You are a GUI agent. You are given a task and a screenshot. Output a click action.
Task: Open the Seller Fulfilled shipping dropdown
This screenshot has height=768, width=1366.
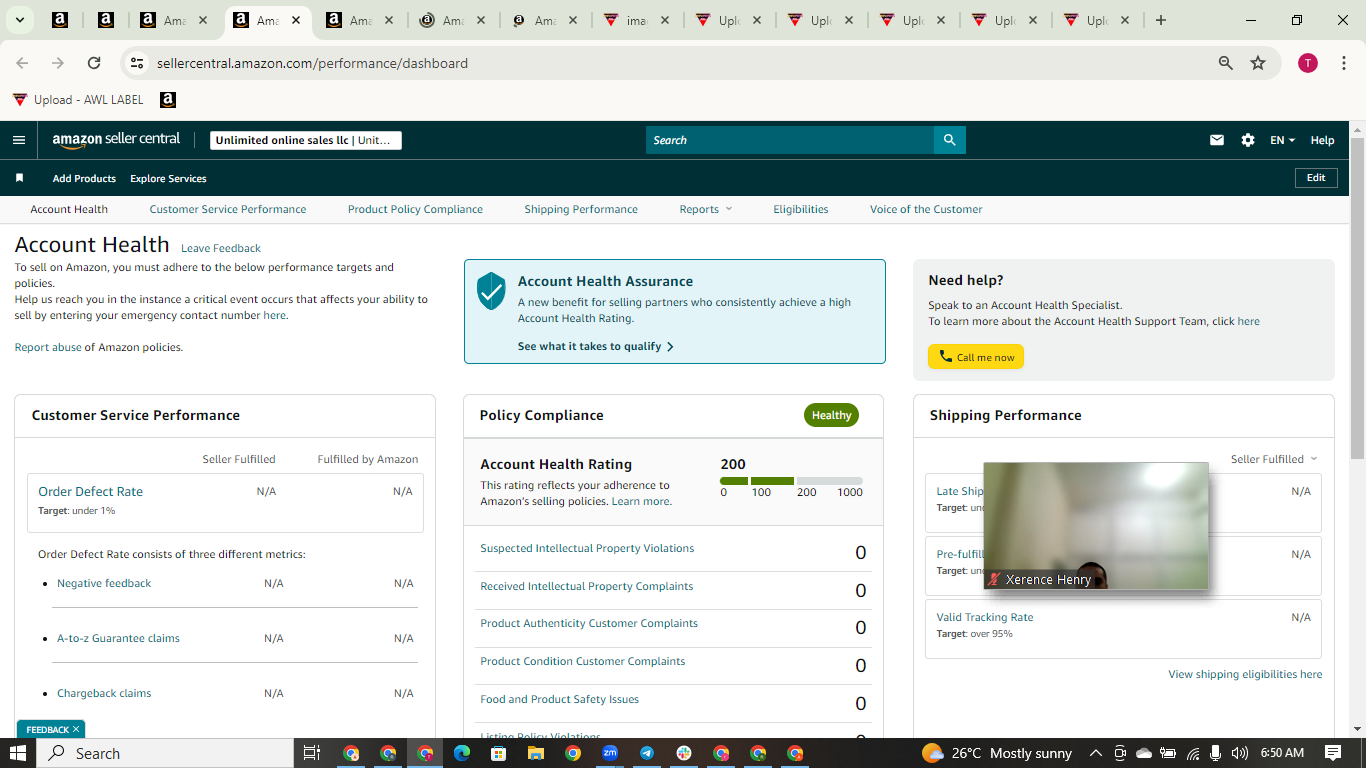(1274, 459)
